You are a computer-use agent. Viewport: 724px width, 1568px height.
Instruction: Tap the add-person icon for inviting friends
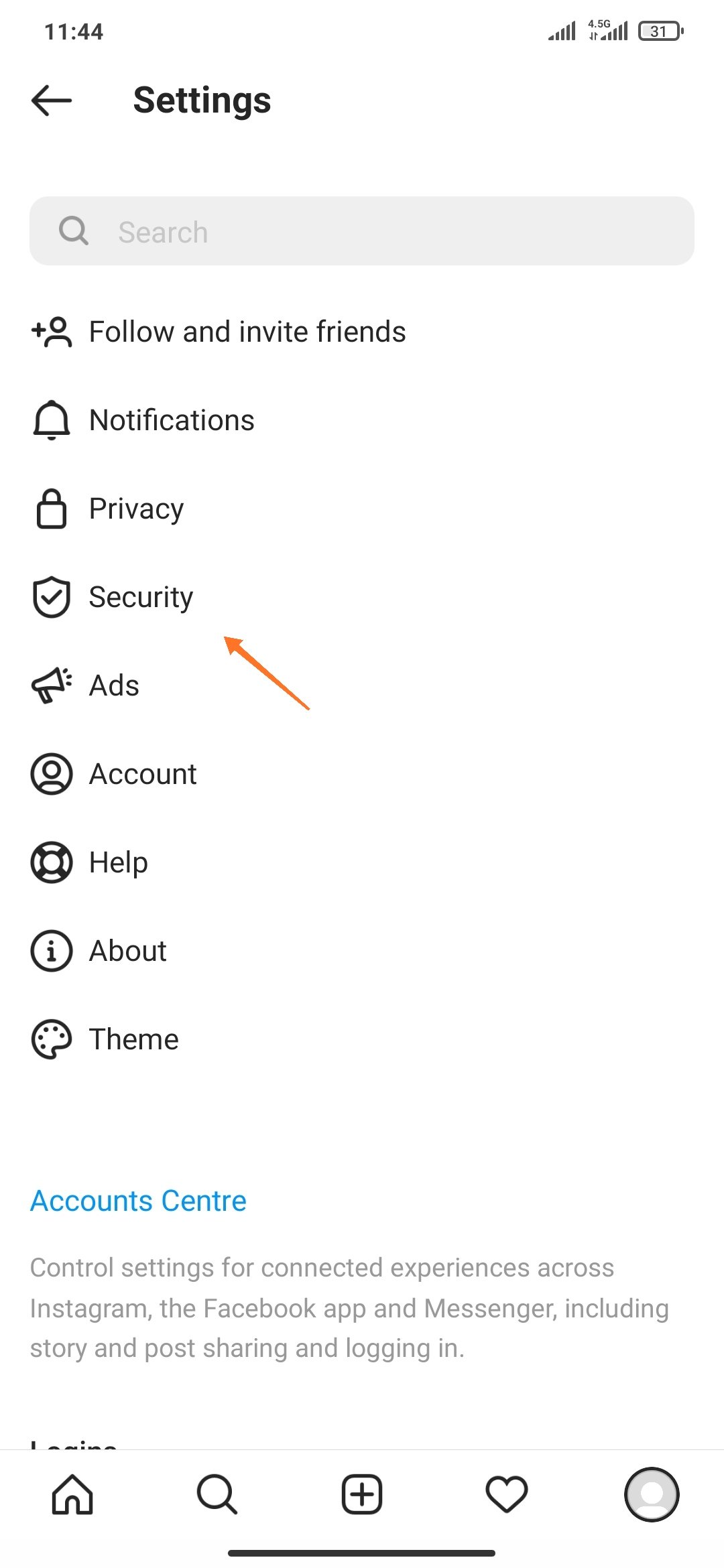point(52,332)
